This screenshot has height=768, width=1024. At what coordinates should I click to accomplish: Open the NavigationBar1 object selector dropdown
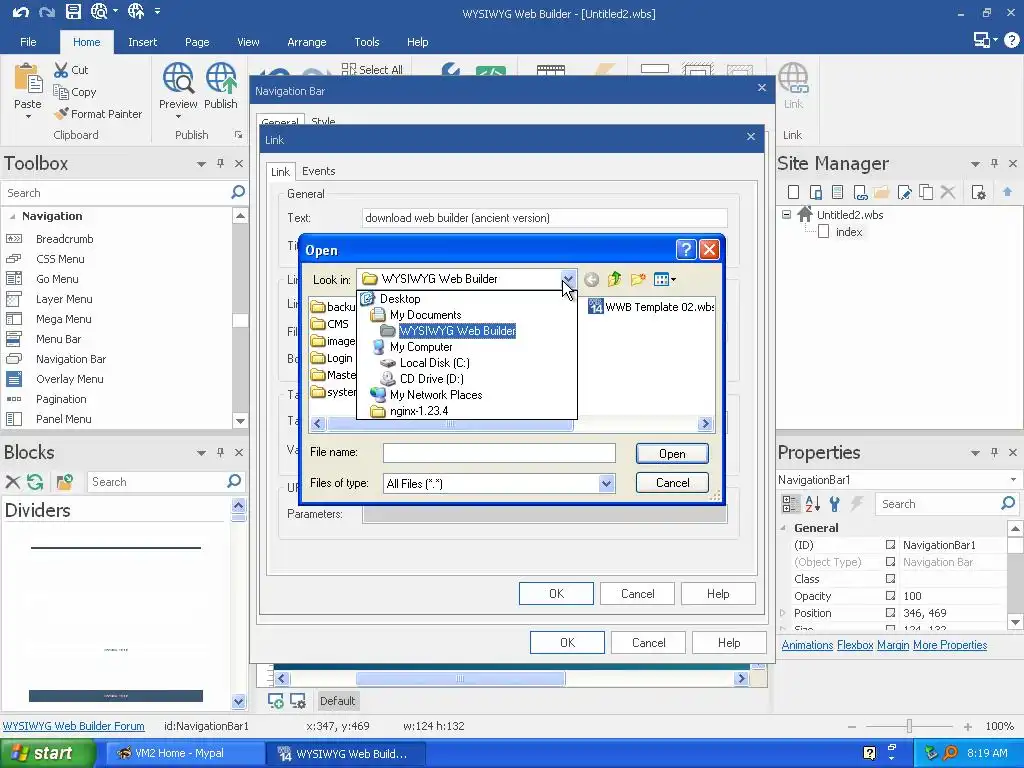click(1013, 479)
